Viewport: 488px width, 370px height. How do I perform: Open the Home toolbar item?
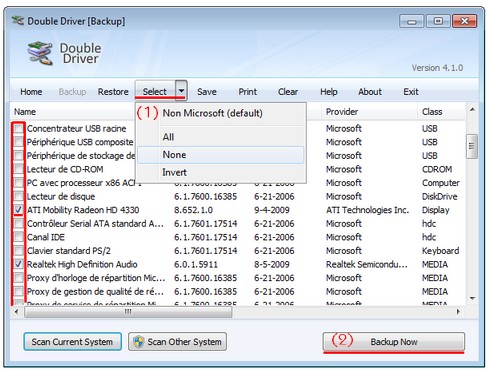tap(31, 92)
